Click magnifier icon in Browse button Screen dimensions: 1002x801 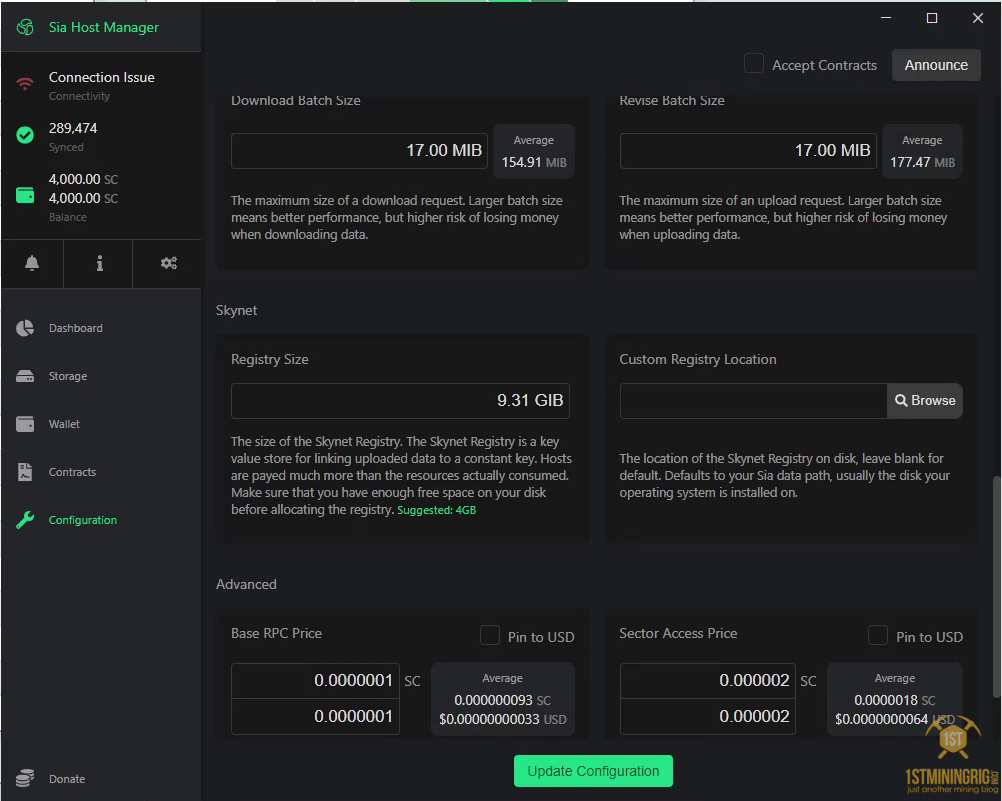(x=901, y=400)
